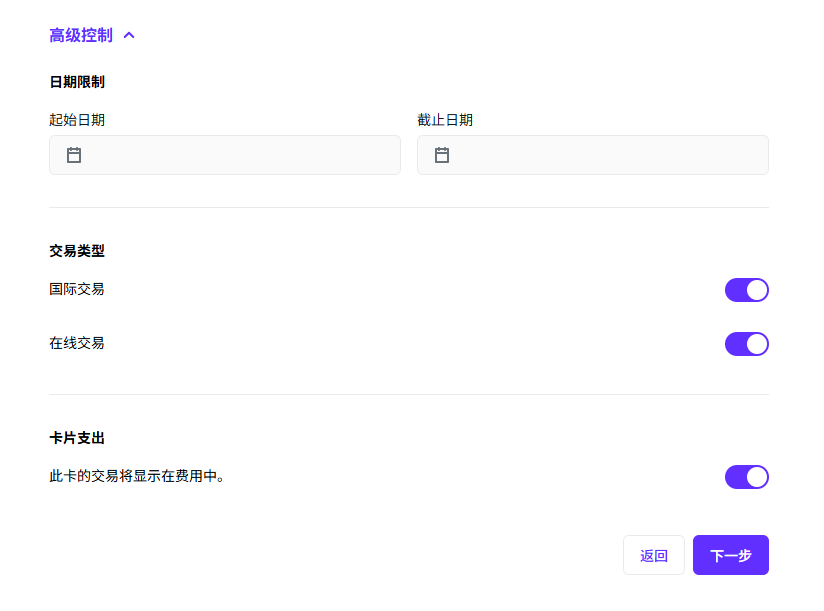This screenshot has height=611, width=824.
Task: Focus the 截止日期 date input box
Action: [608, 155]
